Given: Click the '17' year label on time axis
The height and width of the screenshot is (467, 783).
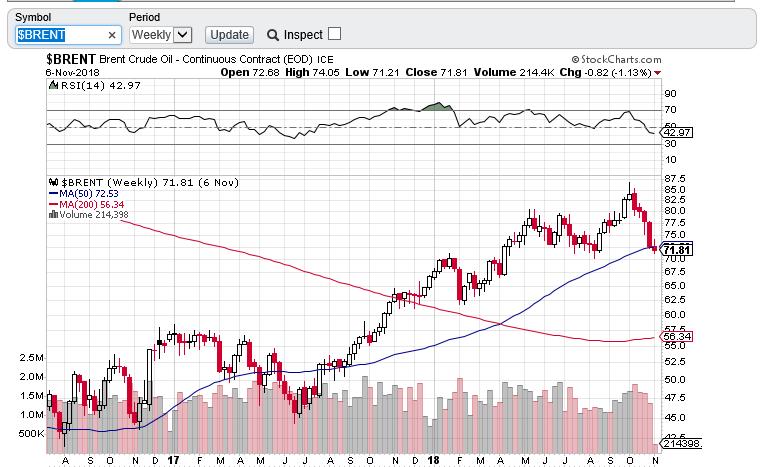Looking at the screenshot, I should [173, 460].
